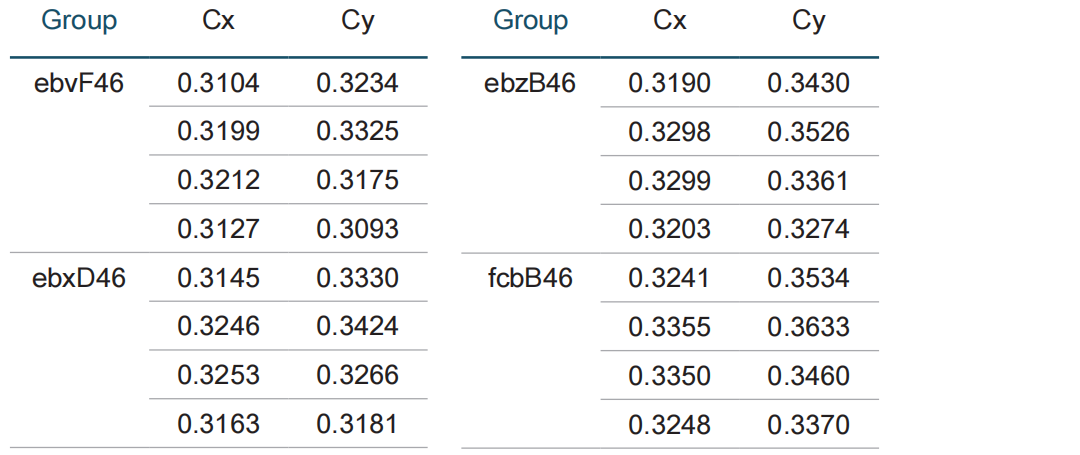This screenshot has width=1080, height=455.
Task: Click the Cx value 0.3248
Action: (669, 425)
